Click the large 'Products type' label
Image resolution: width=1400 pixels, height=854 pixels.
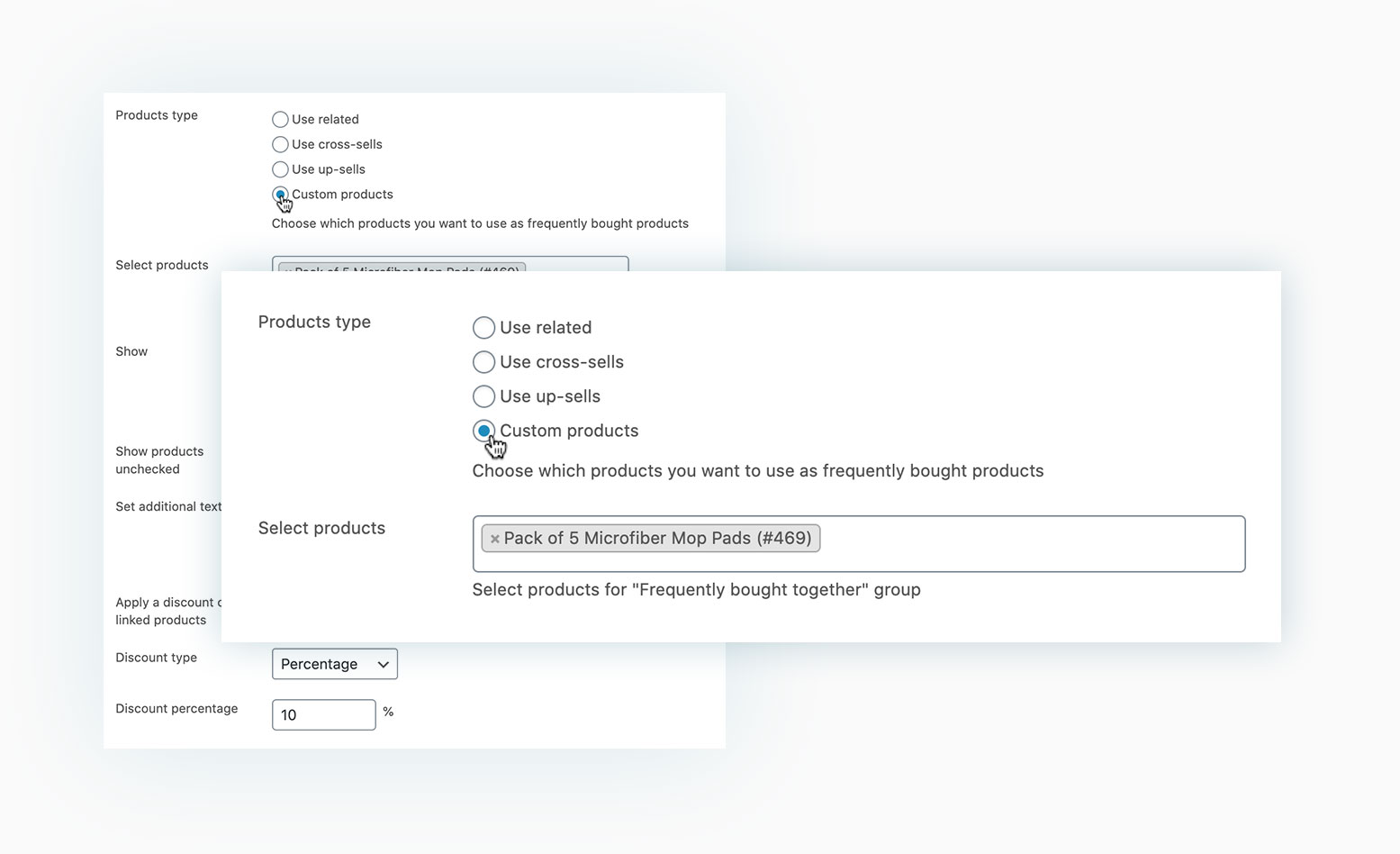[314, 322]
